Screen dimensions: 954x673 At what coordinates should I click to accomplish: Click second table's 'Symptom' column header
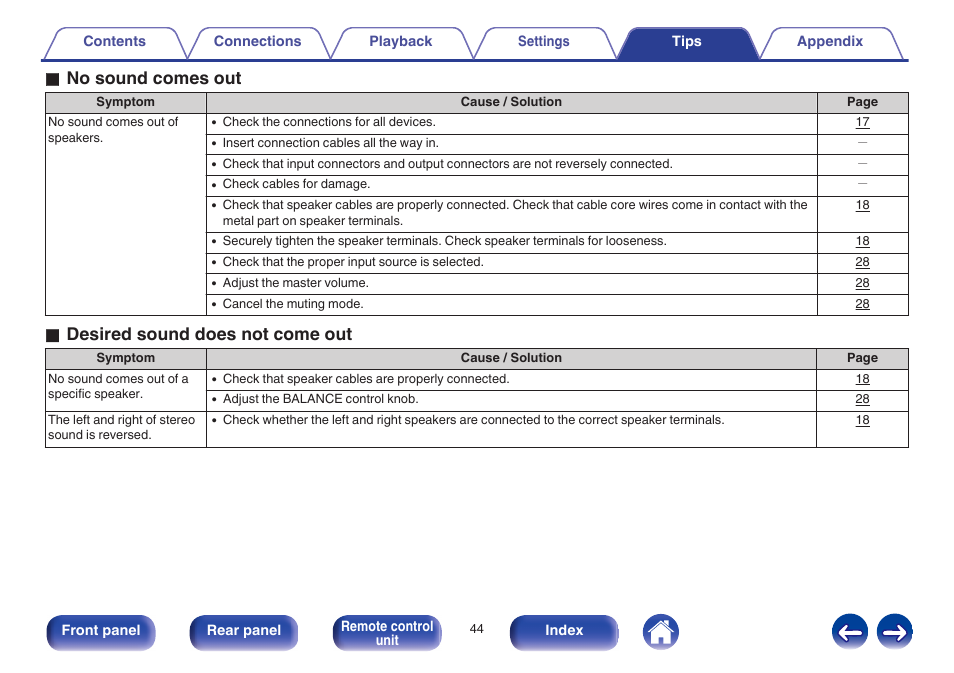click(x=125, y=358)
